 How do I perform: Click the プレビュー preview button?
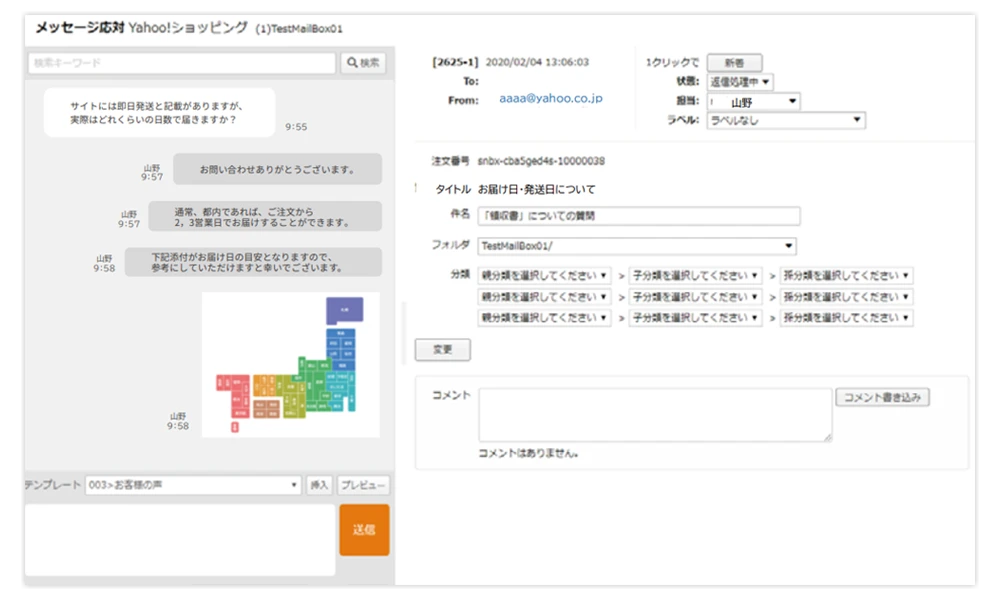(x=363, y=483)
